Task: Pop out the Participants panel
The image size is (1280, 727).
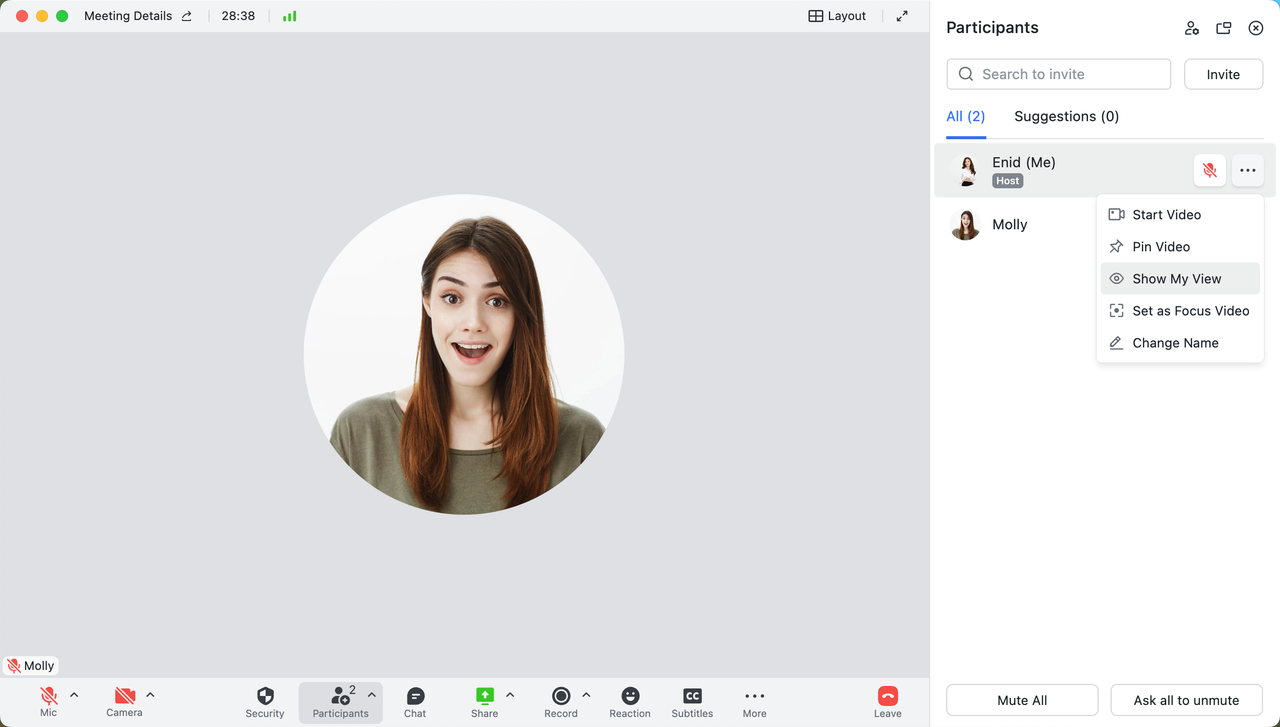Action: tap(1223, 27)
